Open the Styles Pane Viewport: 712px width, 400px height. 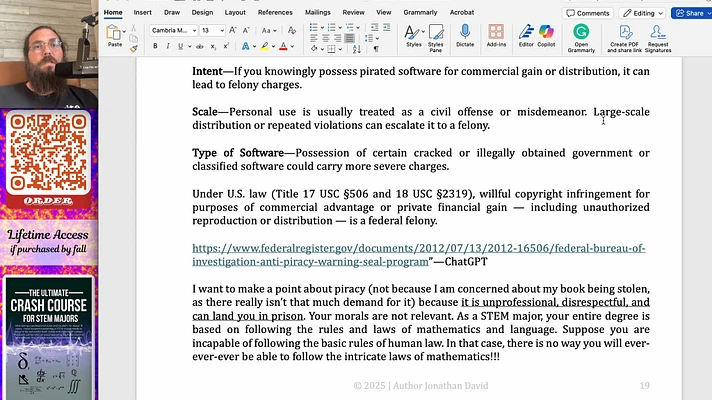(435, 38)
